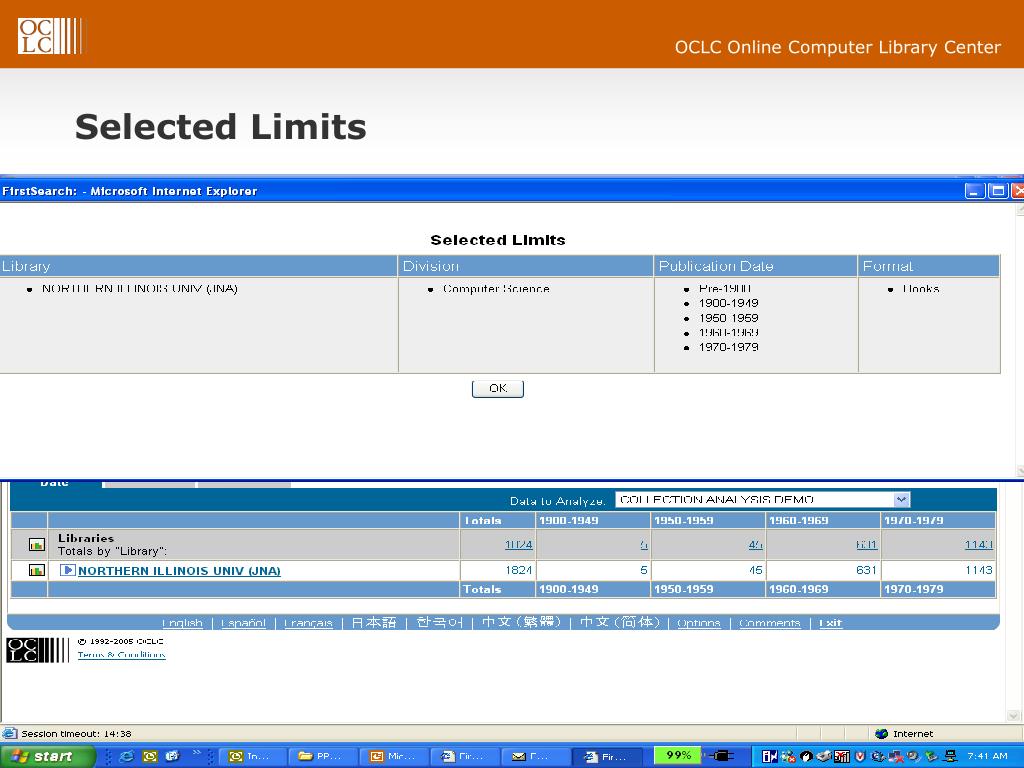Click the Library column header

[x=198, y=266]
